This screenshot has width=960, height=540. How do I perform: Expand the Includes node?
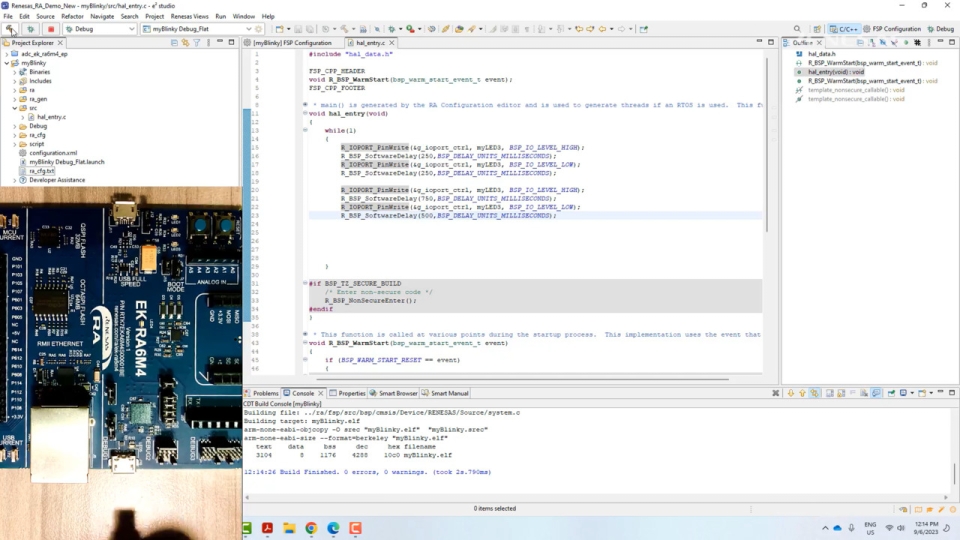(15, 81)
